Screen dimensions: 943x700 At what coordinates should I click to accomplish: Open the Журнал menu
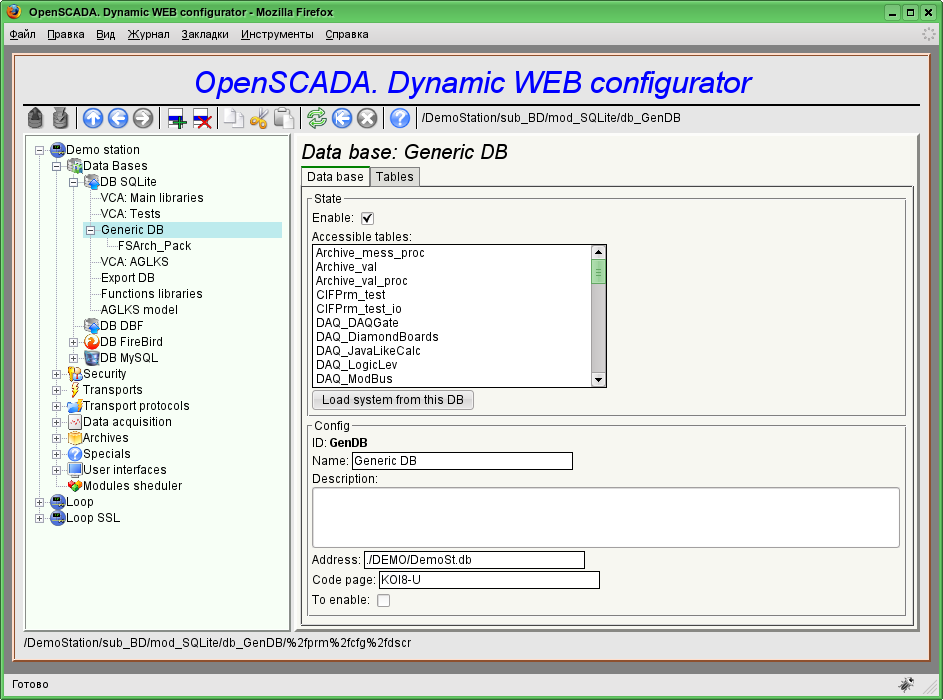[x=149, y=34]
